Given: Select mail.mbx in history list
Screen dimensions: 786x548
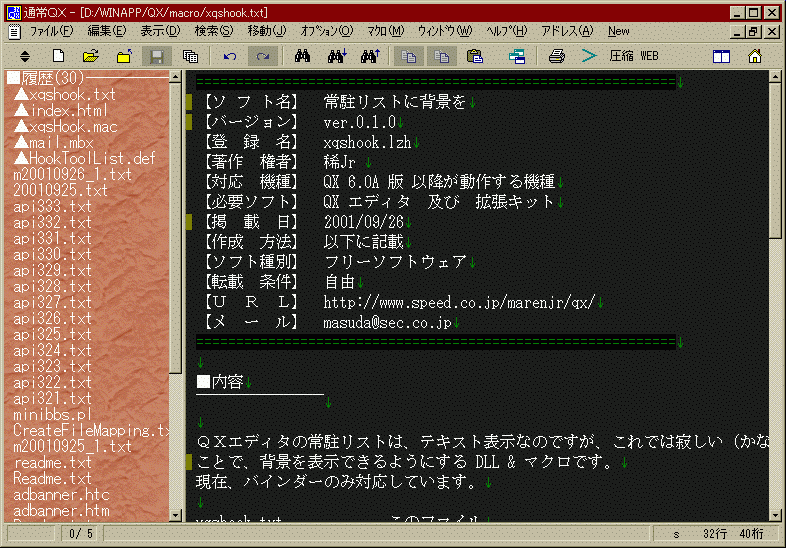Looking at the screenshot, I should 54,142.
